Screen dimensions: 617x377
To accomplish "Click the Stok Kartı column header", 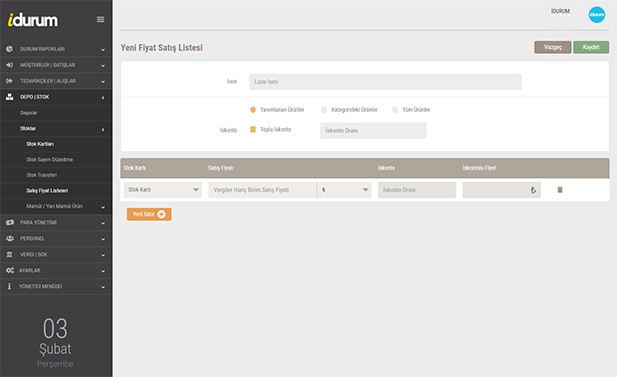I will [135, 168].
